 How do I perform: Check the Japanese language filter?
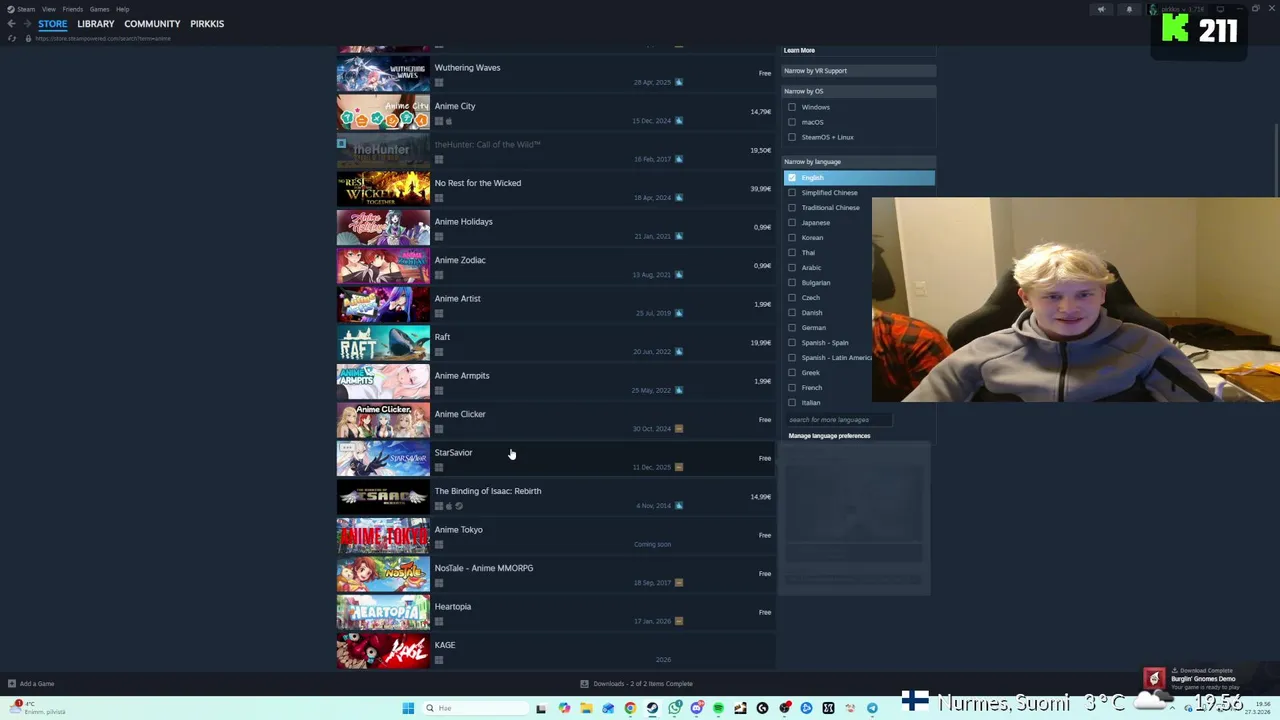click(x=792, y=223)
